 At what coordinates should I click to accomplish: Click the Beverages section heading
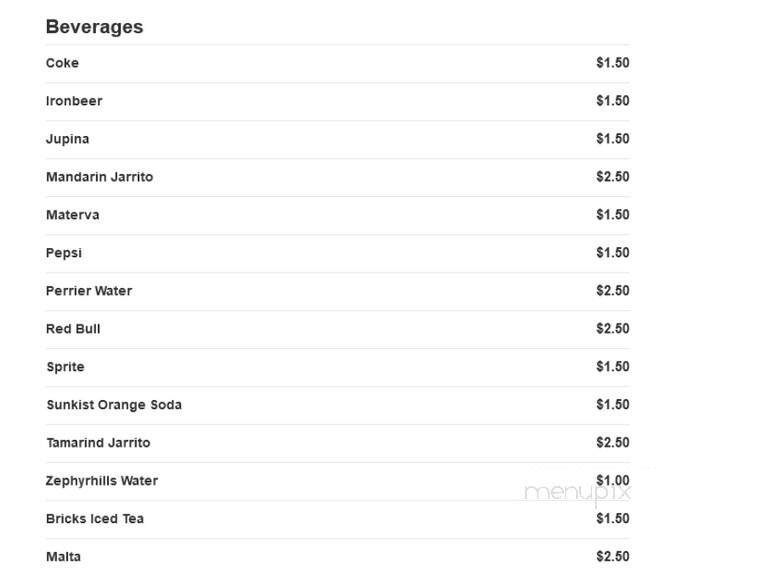click(x=94, y=27)
